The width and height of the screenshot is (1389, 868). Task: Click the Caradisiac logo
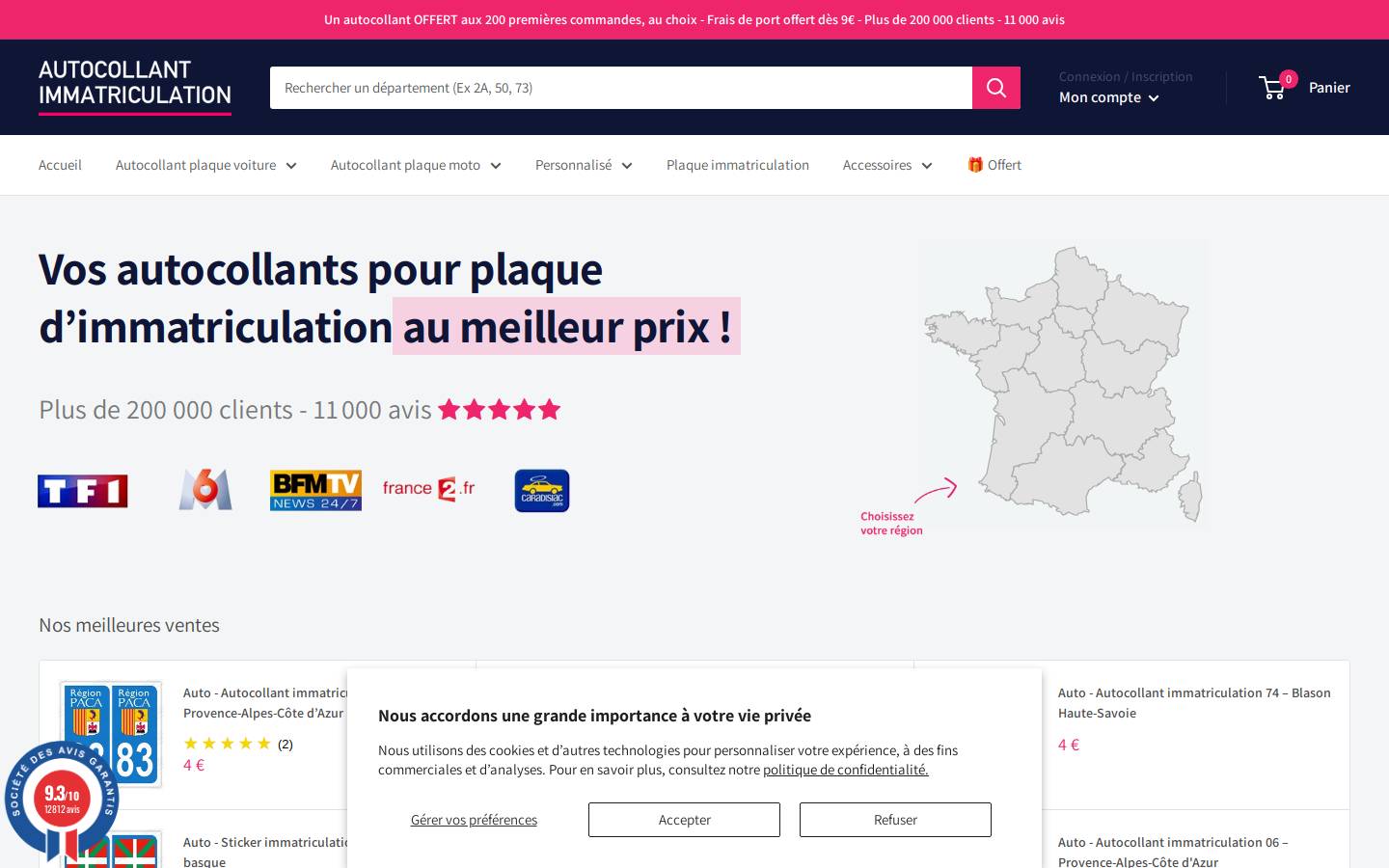pos(542,491)
